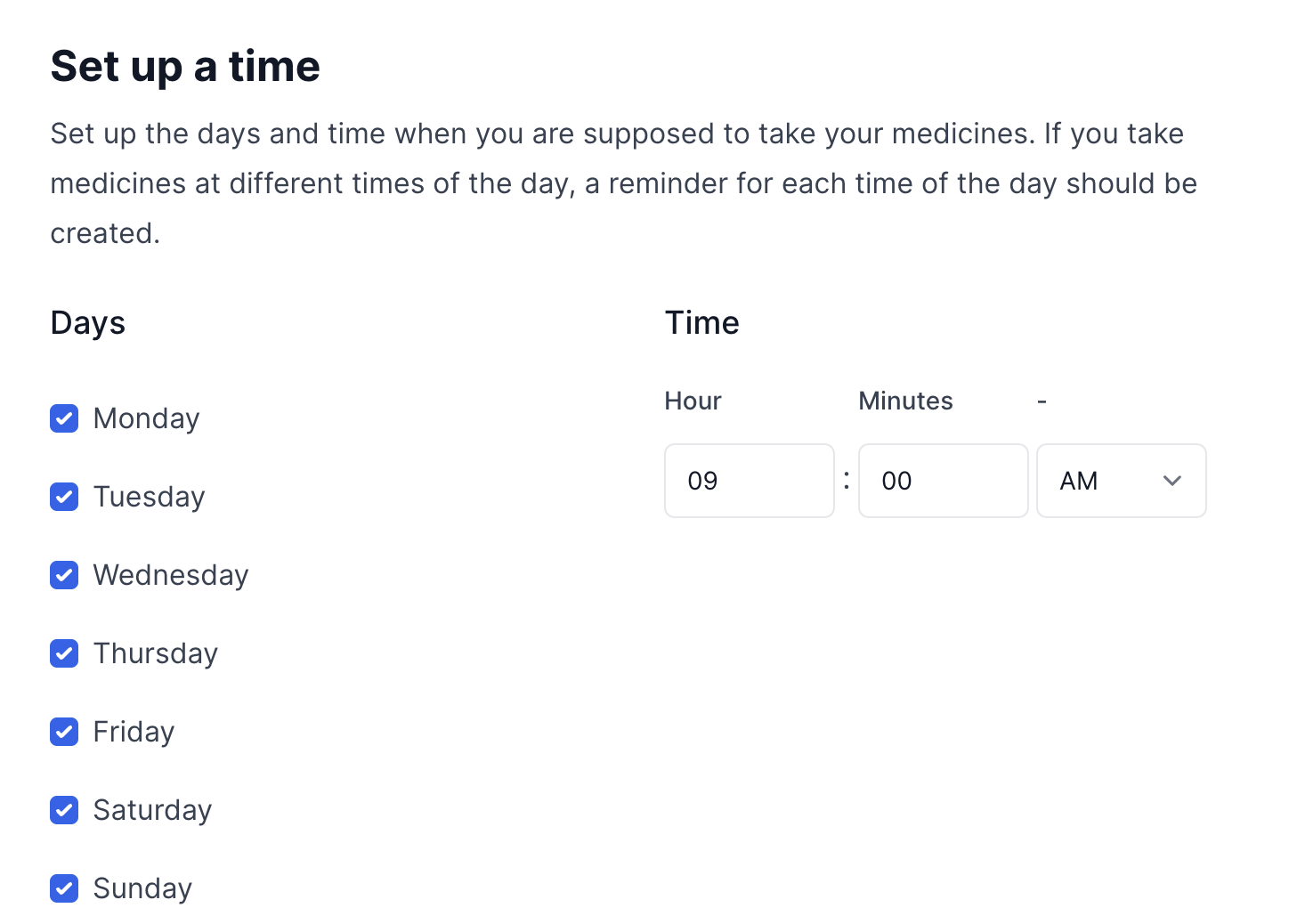Click the Minutes field label

click(x=905, y=401)
